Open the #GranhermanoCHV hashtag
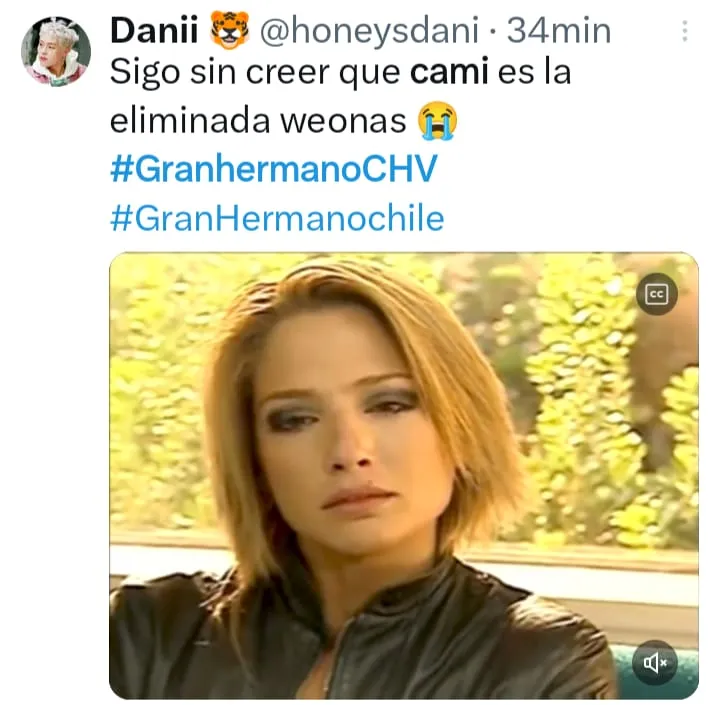 [274, 169]
